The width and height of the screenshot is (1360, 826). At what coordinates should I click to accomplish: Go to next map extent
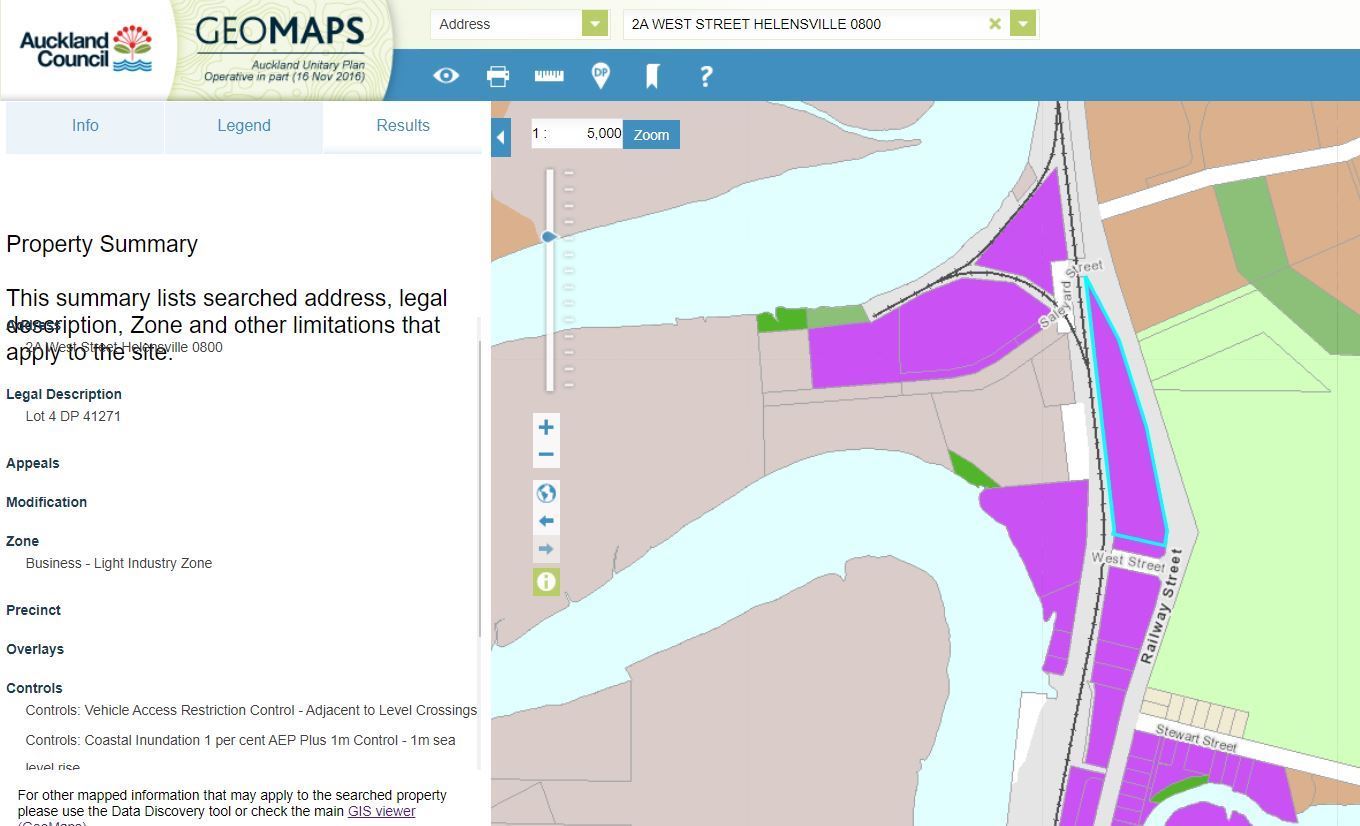pos(546,549)
